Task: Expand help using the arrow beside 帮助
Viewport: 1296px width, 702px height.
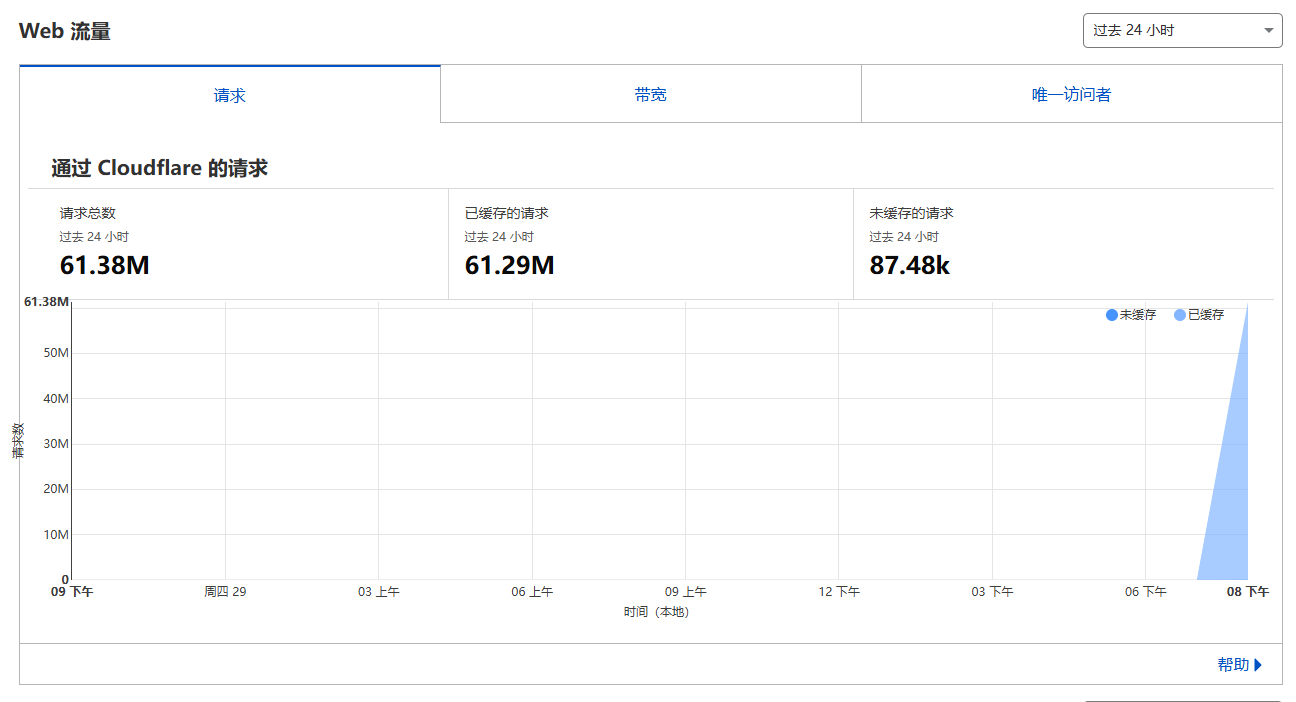Action: coord(1258,665)
